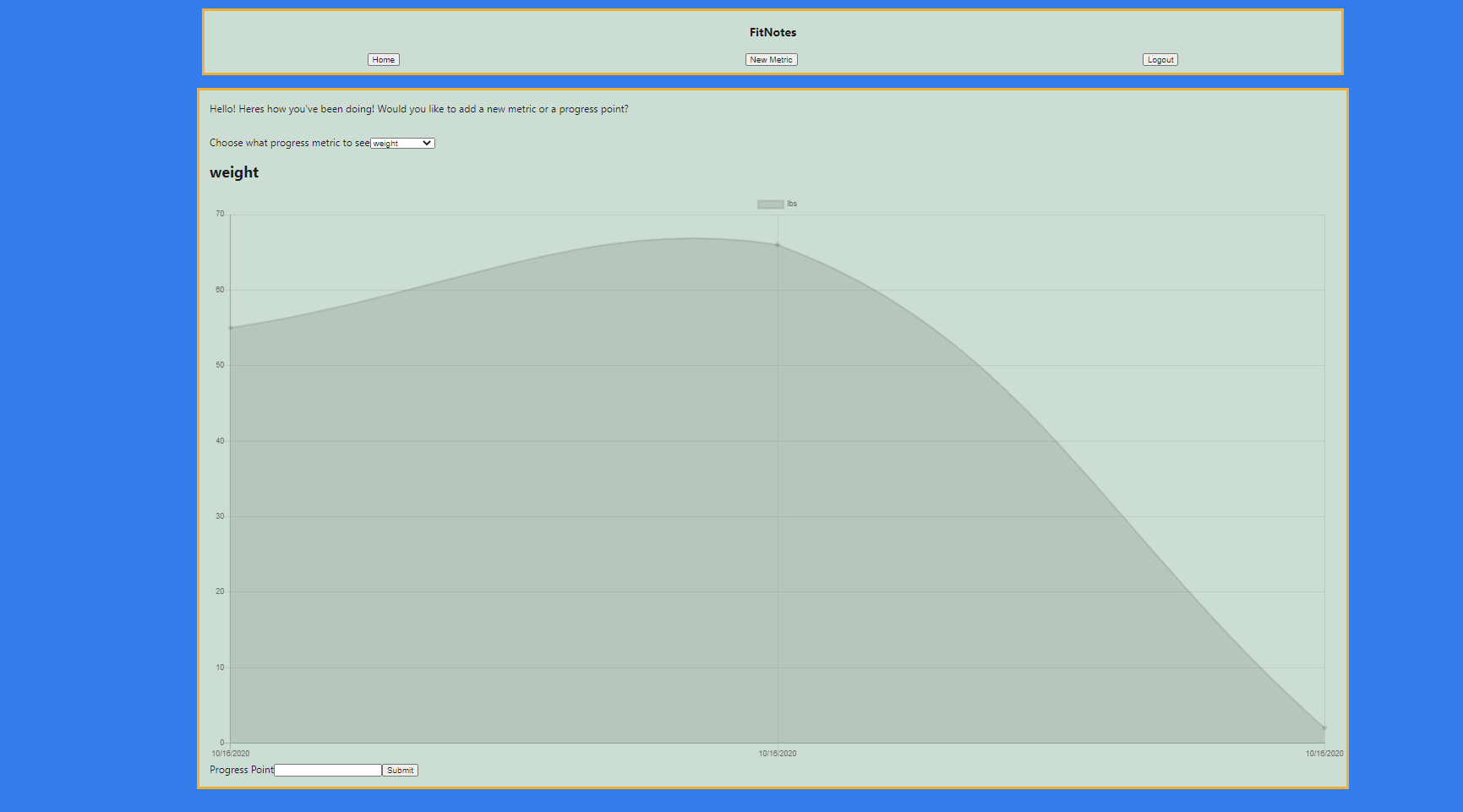Screen dimensions: 1463x812
Task: Click the 50 y-axis label
Action: click(x=220, y=365)
